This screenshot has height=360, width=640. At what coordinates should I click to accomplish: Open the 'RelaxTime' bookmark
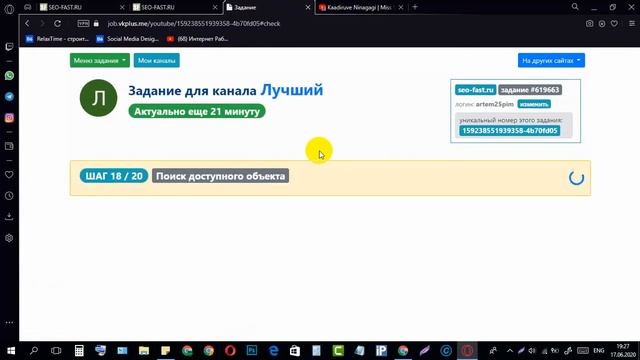pyautogui.click(x=57, y=39)
